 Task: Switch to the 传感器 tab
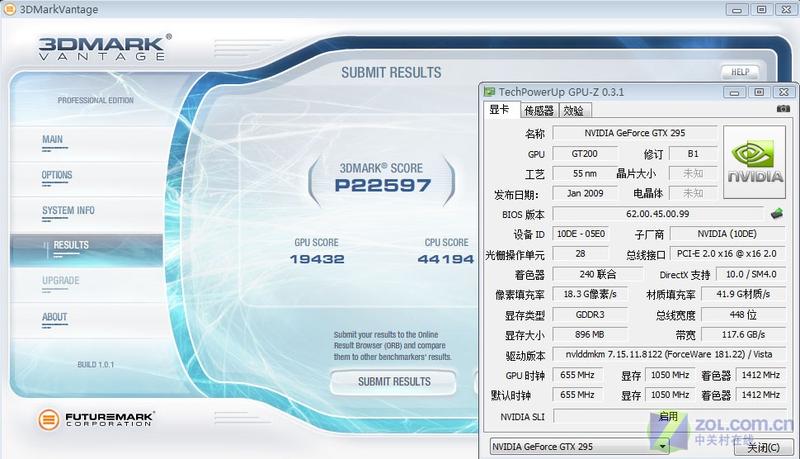[x=539, y=111]
